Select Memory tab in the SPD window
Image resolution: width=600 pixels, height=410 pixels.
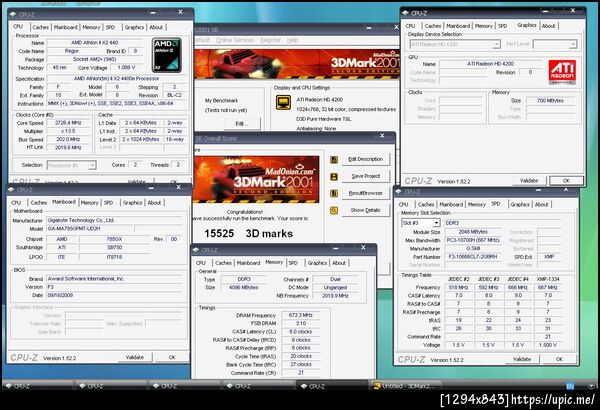coord(477,204)
